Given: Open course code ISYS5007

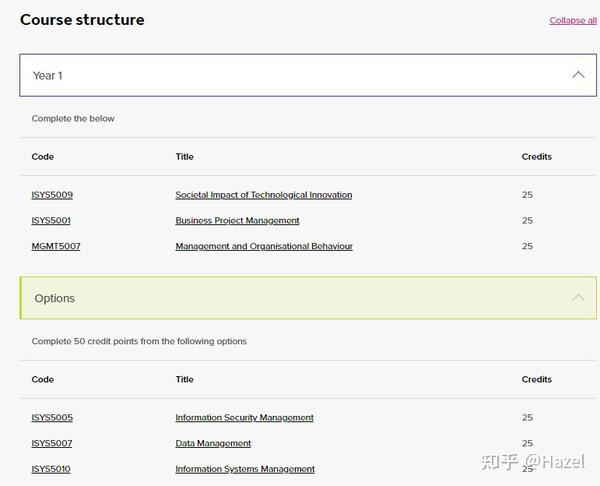Looking at the screenshot, I should tap(52, 443).
